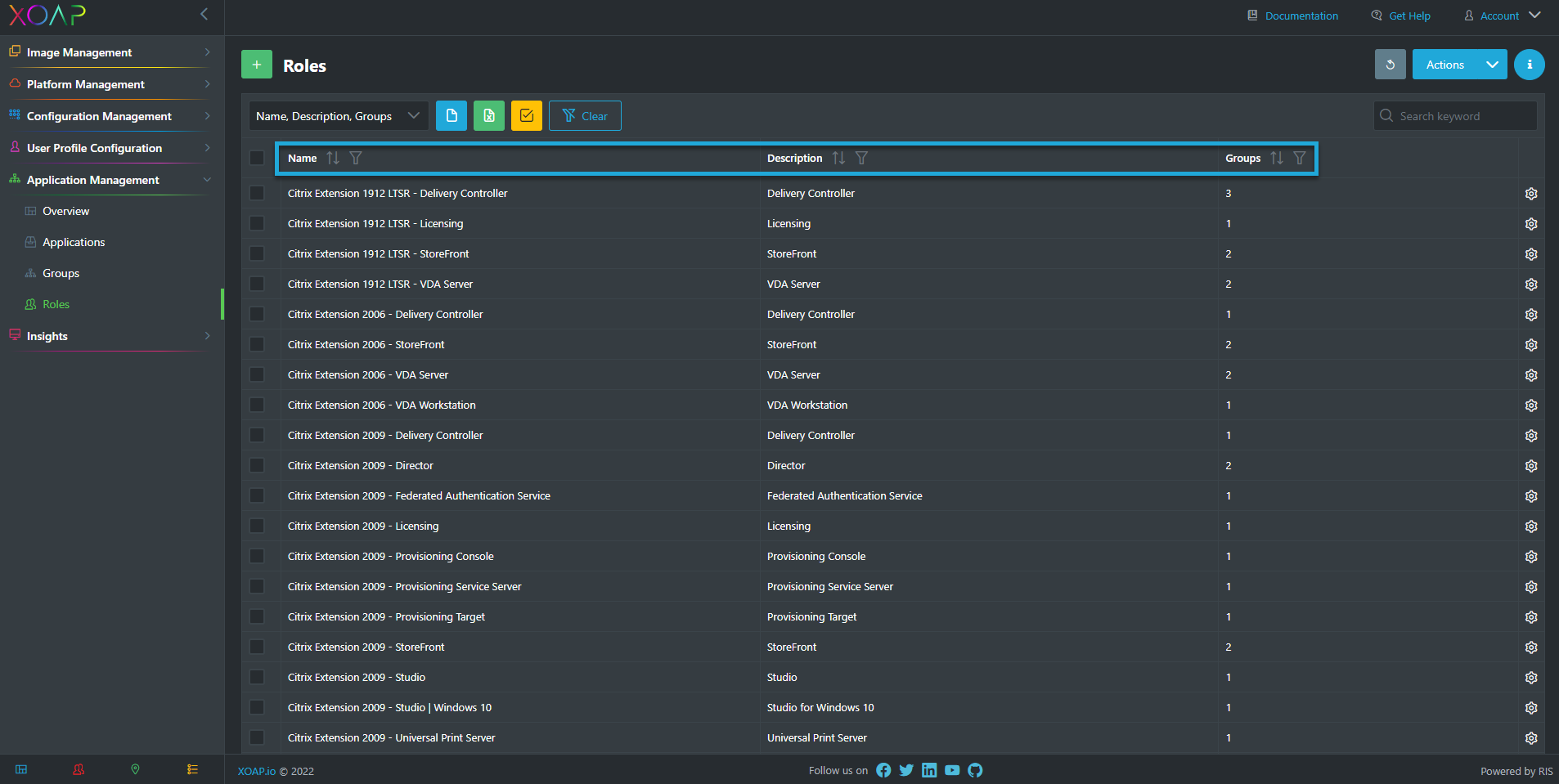Viewport: 1559px width, 784px height.
Task: Click the refresh icon next to Actions
Action: (1390, 65)
